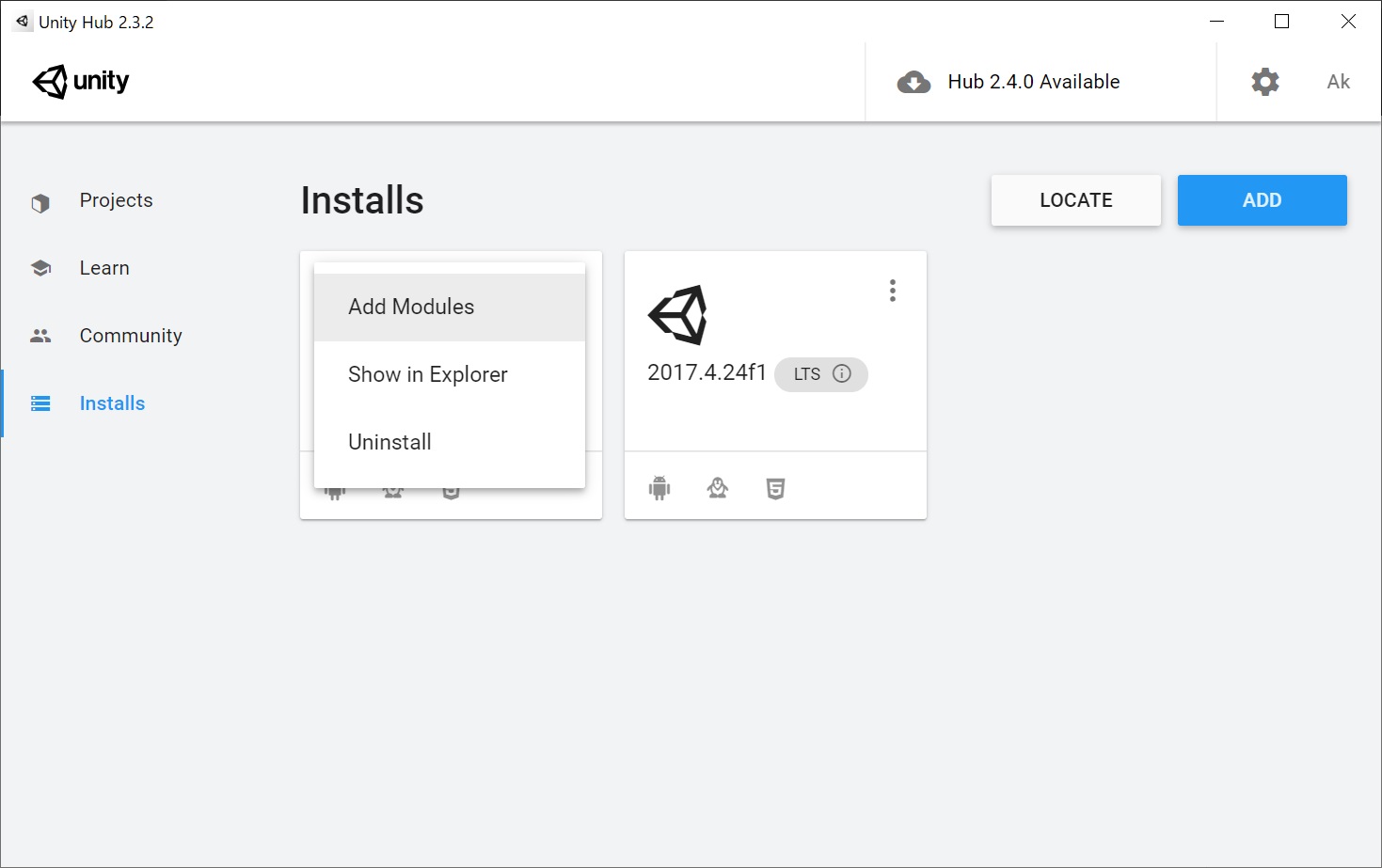This screenshot has width=1382, height=868.
Task: Maximize the Unity Hub window
Action: (1281, 22)
